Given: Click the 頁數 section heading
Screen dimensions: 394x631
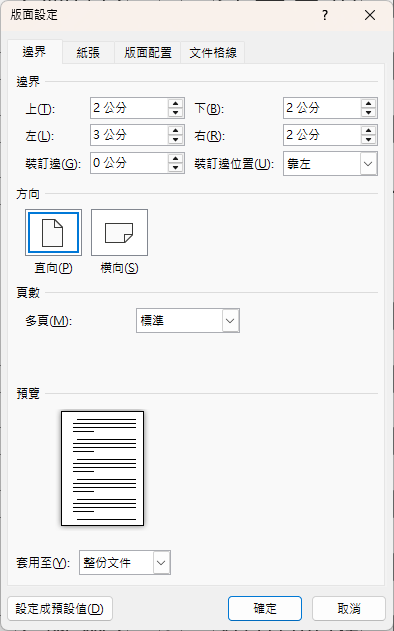Looking at the screenshot, I should pyautogui.click(x=28, y=293).
